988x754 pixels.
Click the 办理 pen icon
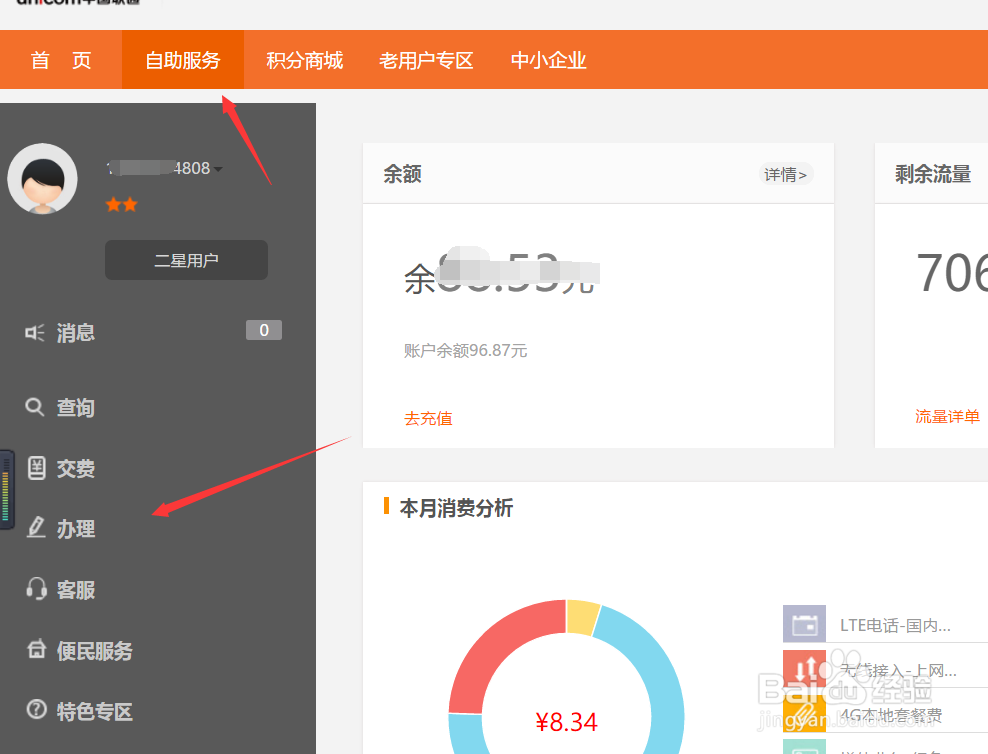[x=36, y=527]
